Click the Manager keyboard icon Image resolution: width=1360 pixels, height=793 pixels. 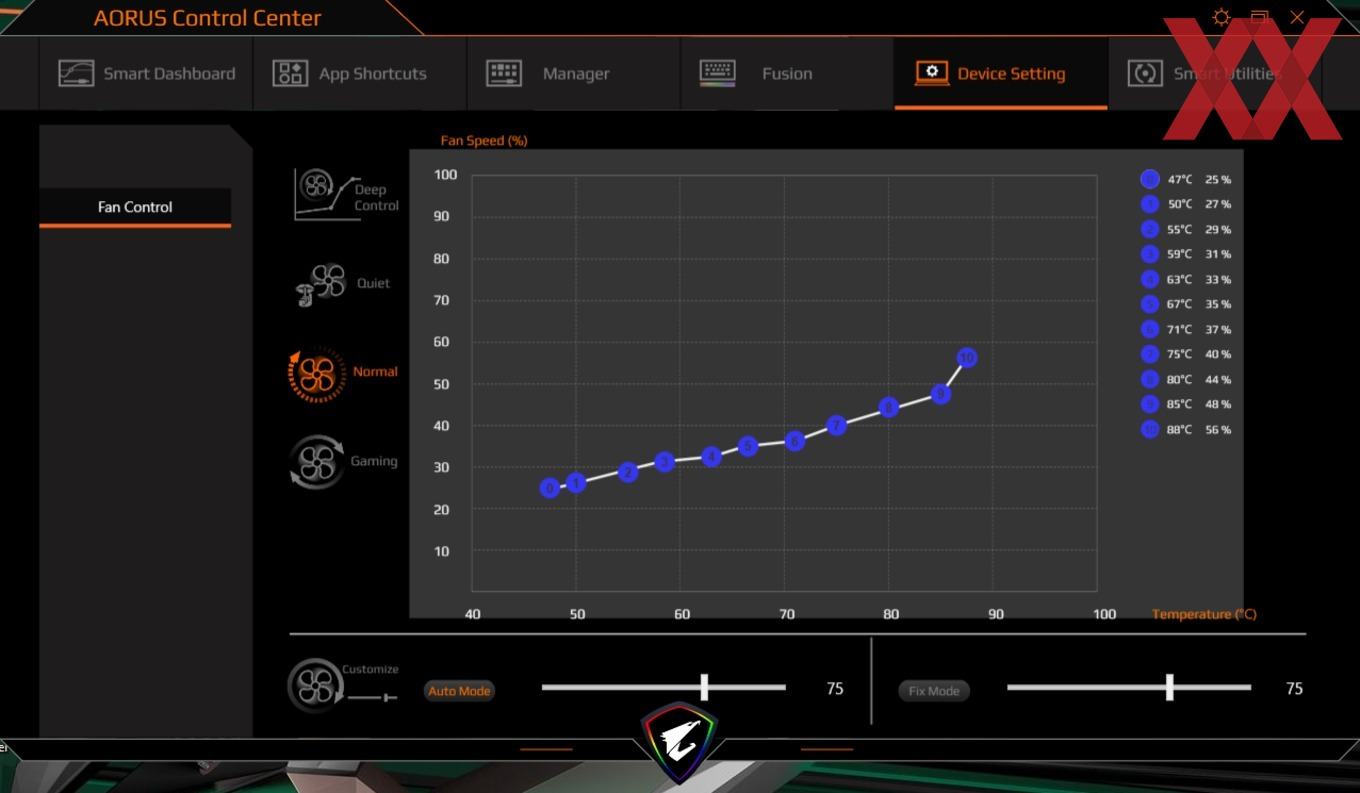(504, 73)
